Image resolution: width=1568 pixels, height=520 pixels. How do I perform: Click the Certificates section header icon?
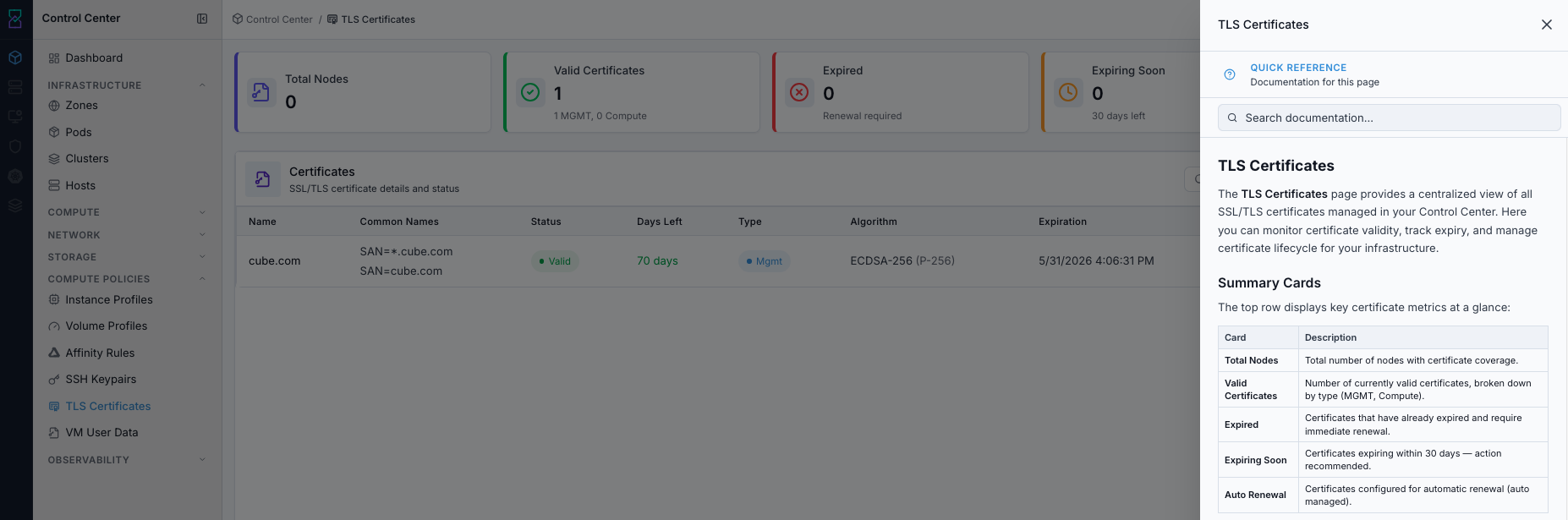click(262, 179)
